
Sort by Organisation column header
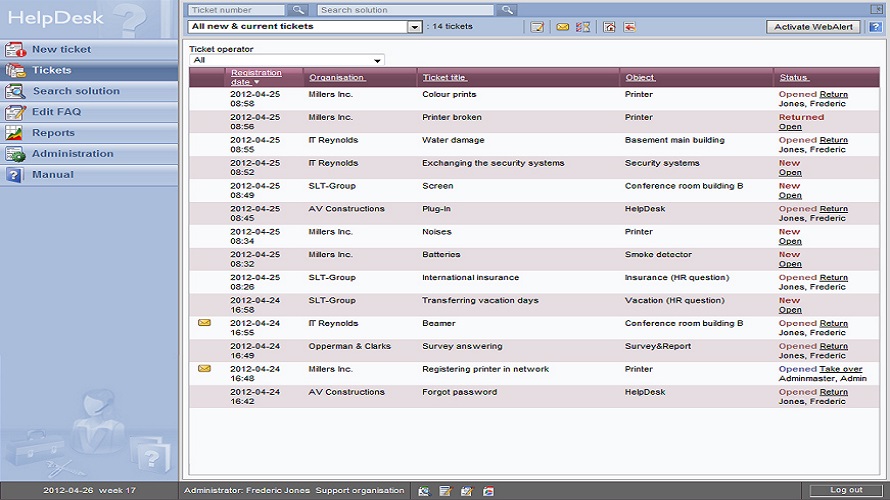tap(337, 77)
